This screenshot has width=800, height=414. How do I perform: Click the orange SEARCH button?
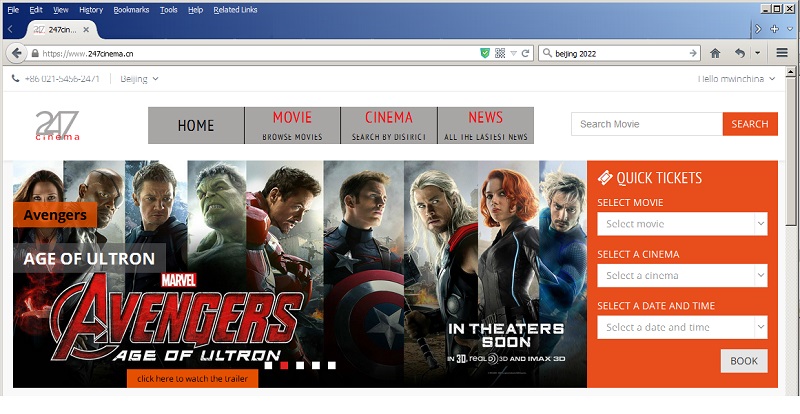click(750, 124)
